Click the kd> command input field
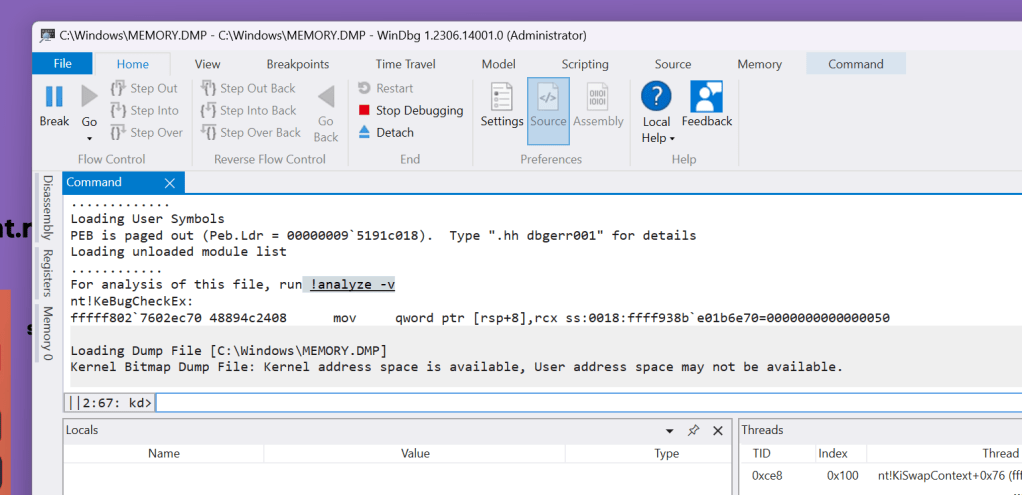Screen dimensions: 1022x495 click(x=589, y=403)
